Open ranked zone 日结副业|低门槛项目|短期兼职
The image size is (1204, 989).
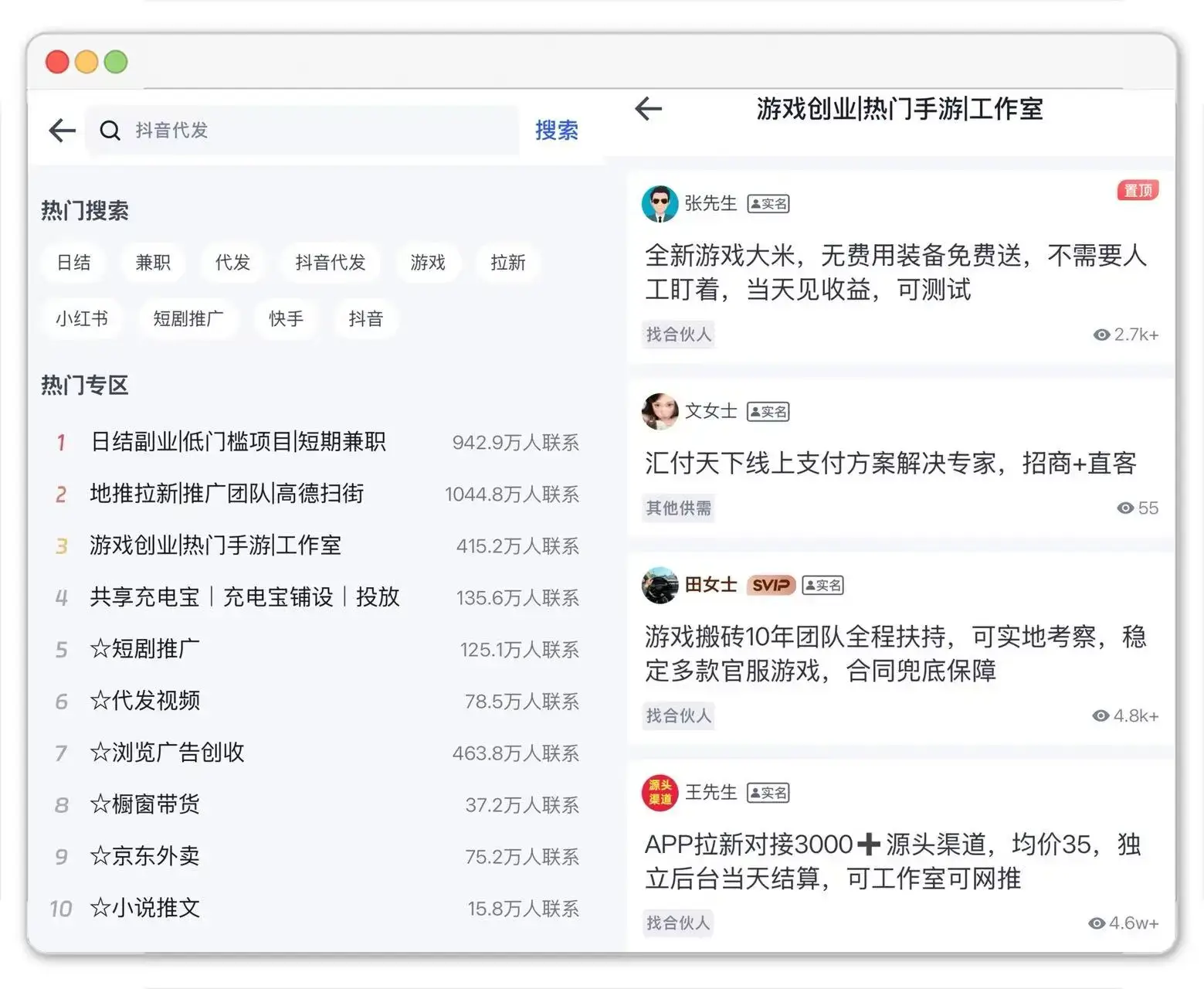pos(313,442)
